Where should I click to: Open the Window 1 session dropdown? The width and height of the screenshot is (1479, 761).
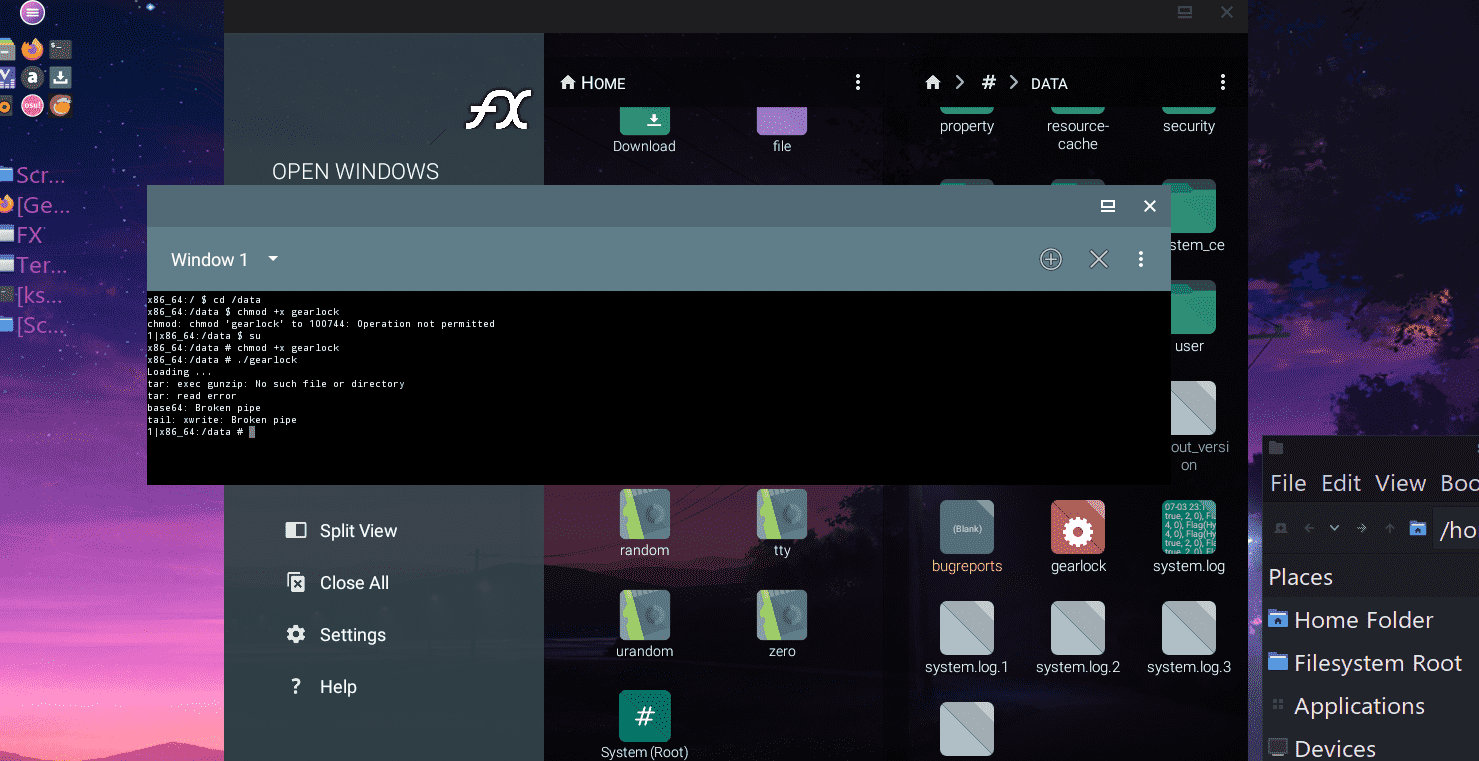(x=222, y=259)
